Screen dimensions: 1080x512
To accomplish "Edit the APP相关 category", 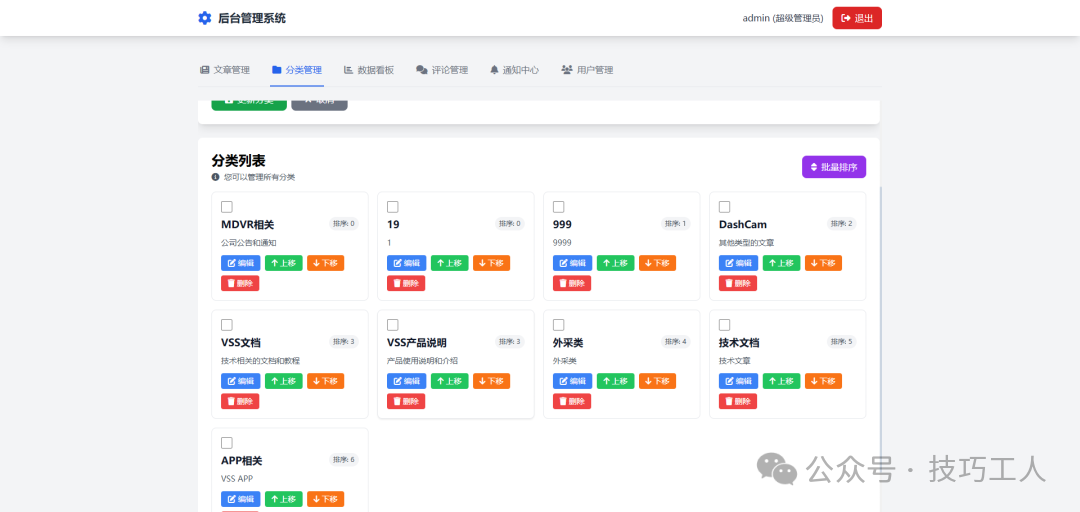I will click(x=240, y=499).
